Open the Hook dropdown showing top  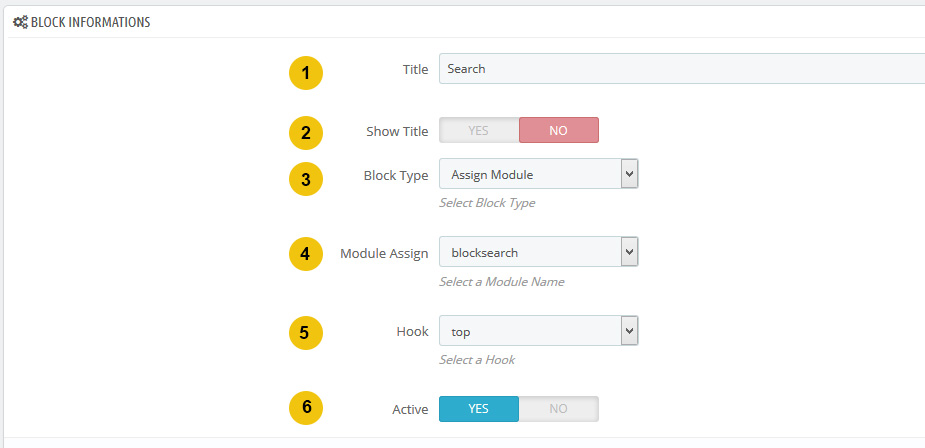tap(539, 331)
